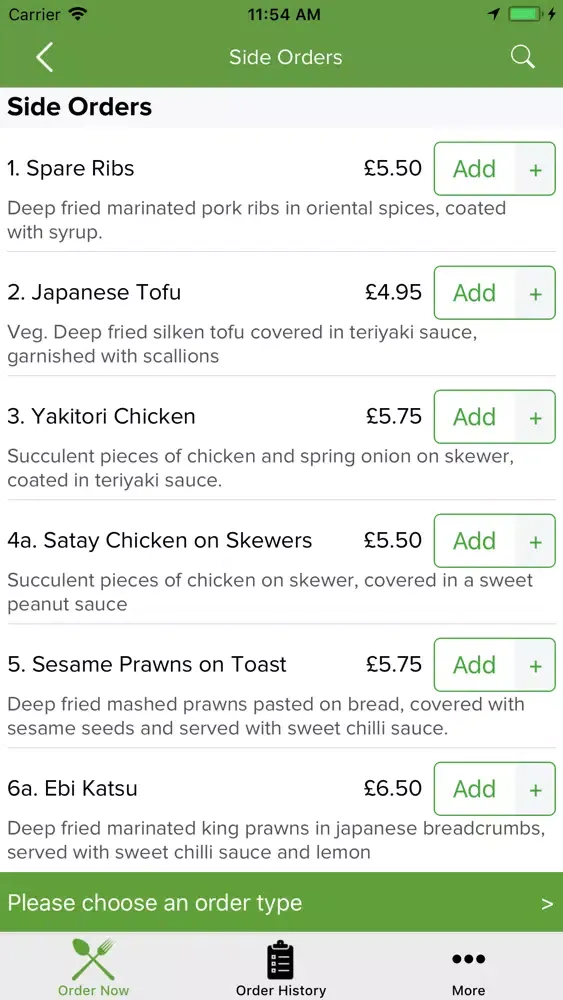Image resolution: width=563 pixels, height=1000 pixels.
Task: Open the search magnifier icon
Action: pyautogui.click(x=522, y=57)
